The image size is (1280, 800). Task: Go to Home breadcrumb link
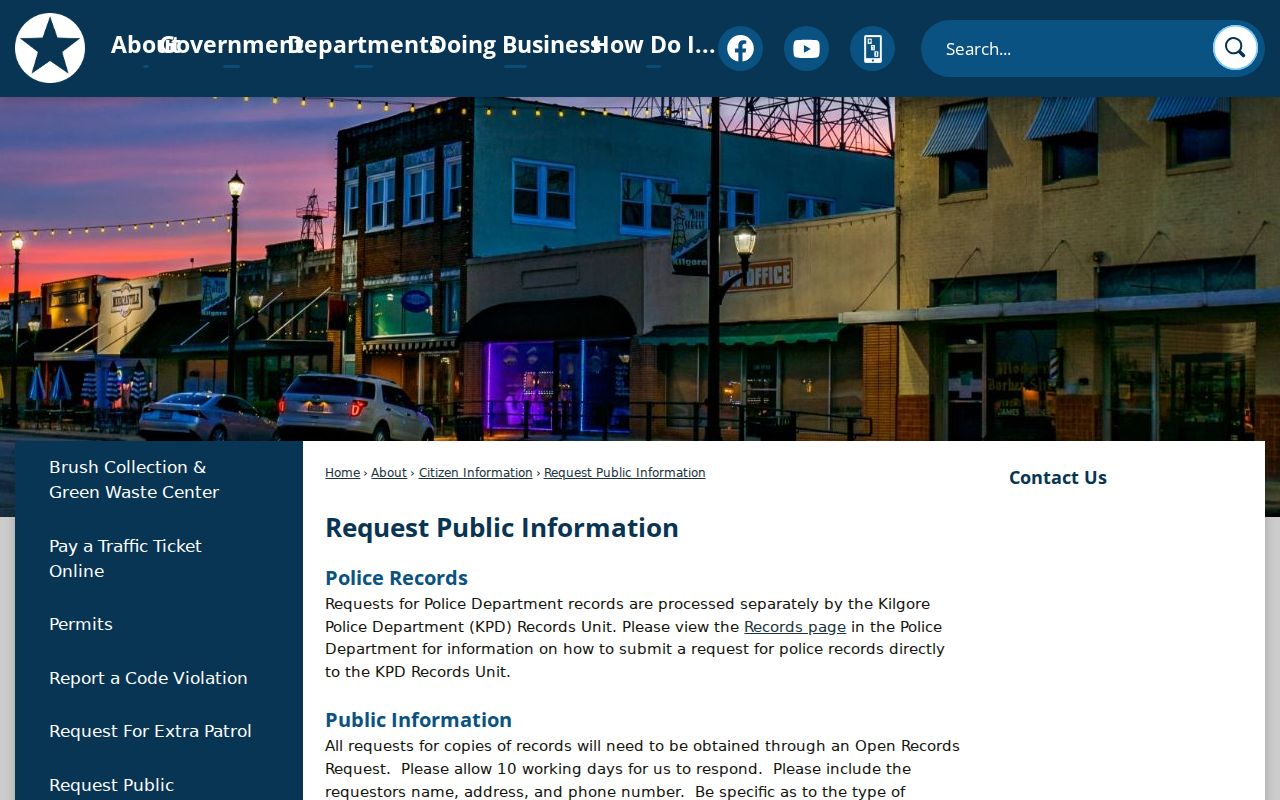342,473
